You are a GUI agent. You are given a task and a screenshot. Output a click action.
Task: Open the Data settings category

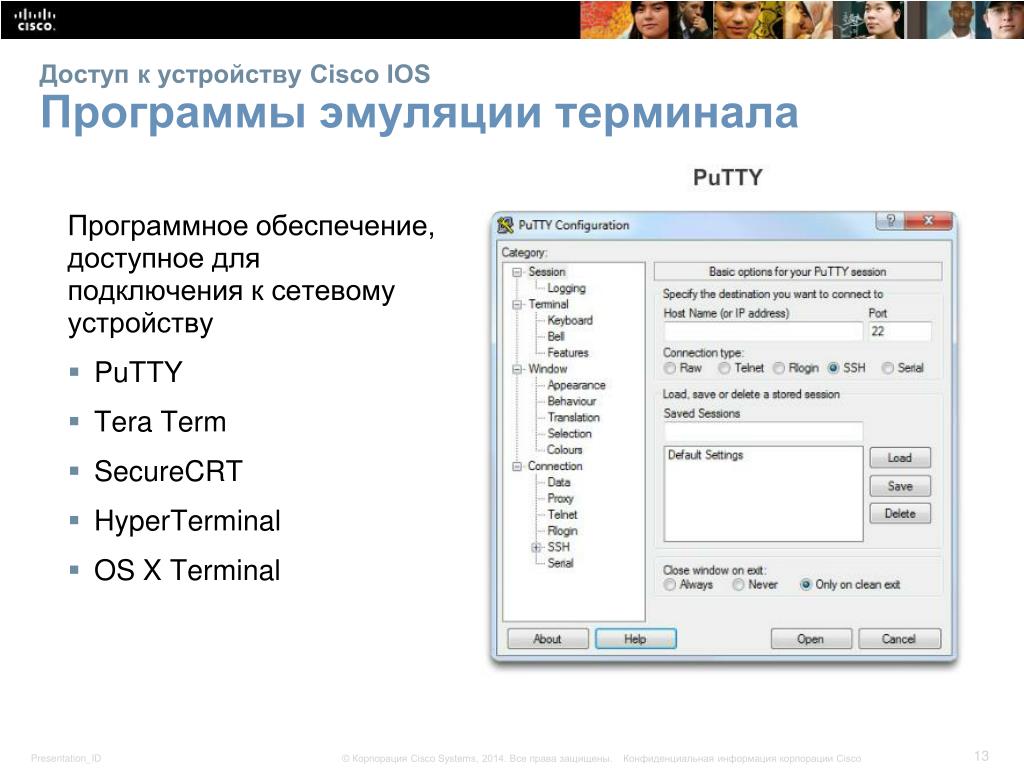(x=558, y=482)
